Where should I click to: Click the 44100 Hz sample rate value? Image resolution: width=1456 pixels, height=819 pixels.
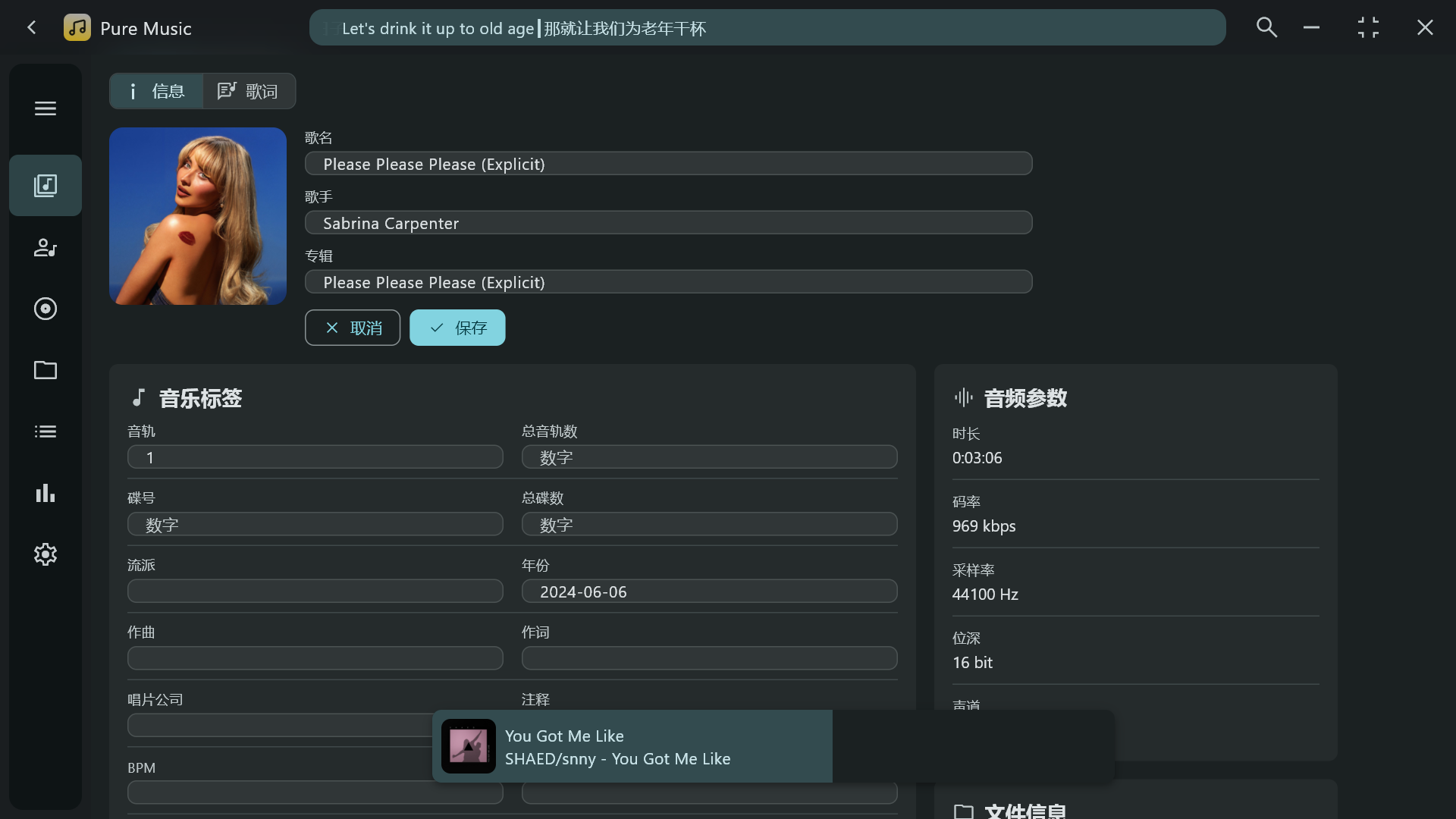[985, 595]
